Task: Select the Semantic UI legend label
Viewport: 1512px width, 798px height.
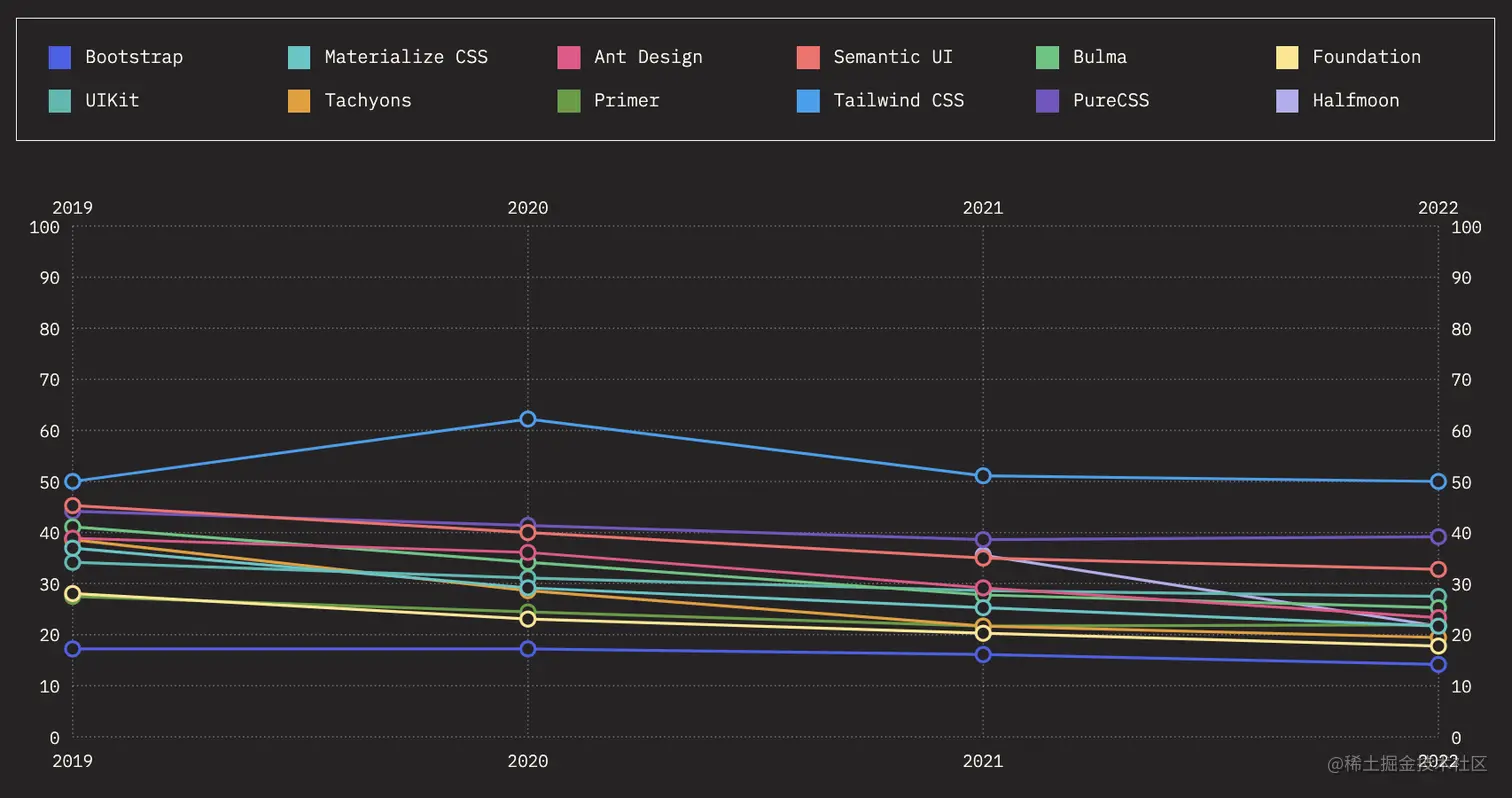Action: 893,57
